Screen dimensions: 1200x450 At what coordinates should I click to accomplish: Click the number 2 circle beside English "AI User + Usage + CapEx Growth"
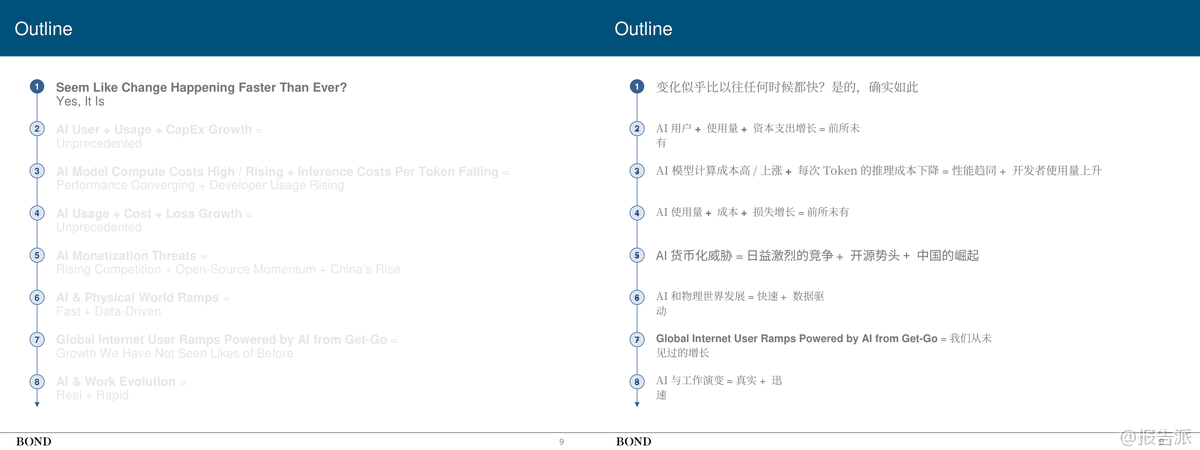(37, 129)
